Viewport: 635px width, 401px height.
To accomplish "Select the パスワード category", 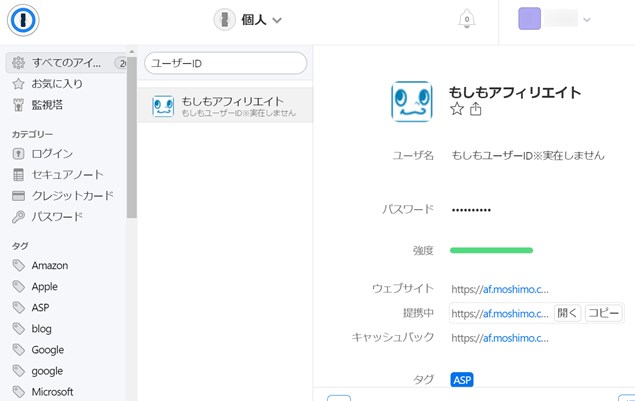I will coord(57,217).
